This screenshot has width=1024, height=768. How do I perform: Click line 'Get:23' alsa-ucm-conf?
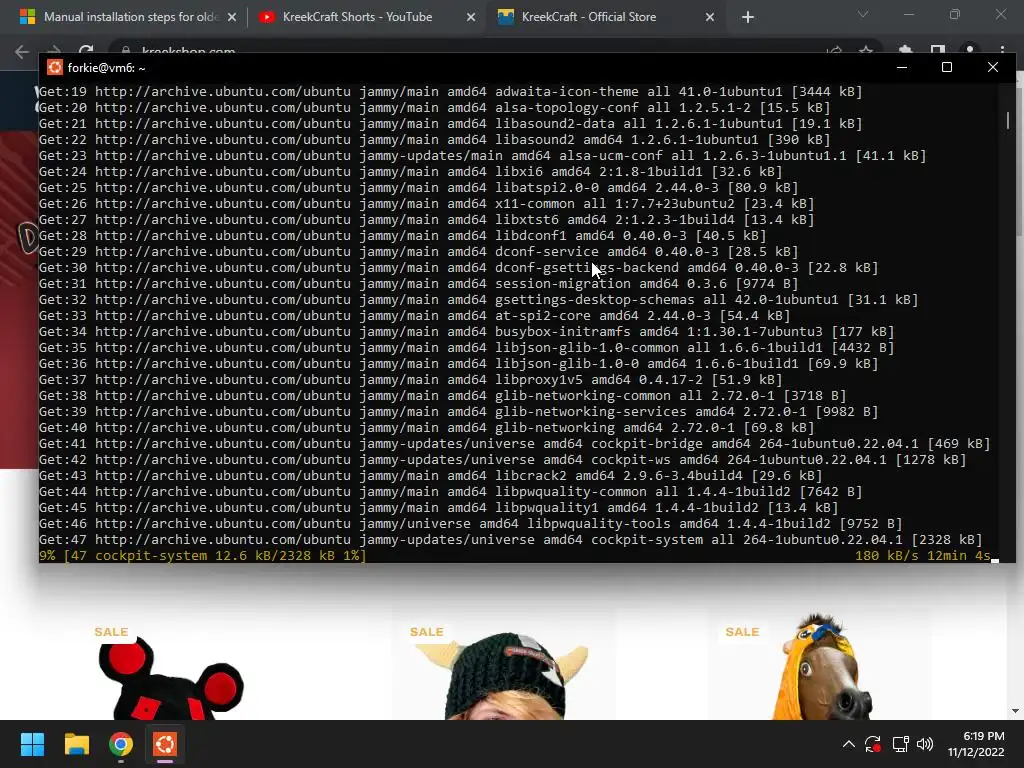tap(483, 155)
